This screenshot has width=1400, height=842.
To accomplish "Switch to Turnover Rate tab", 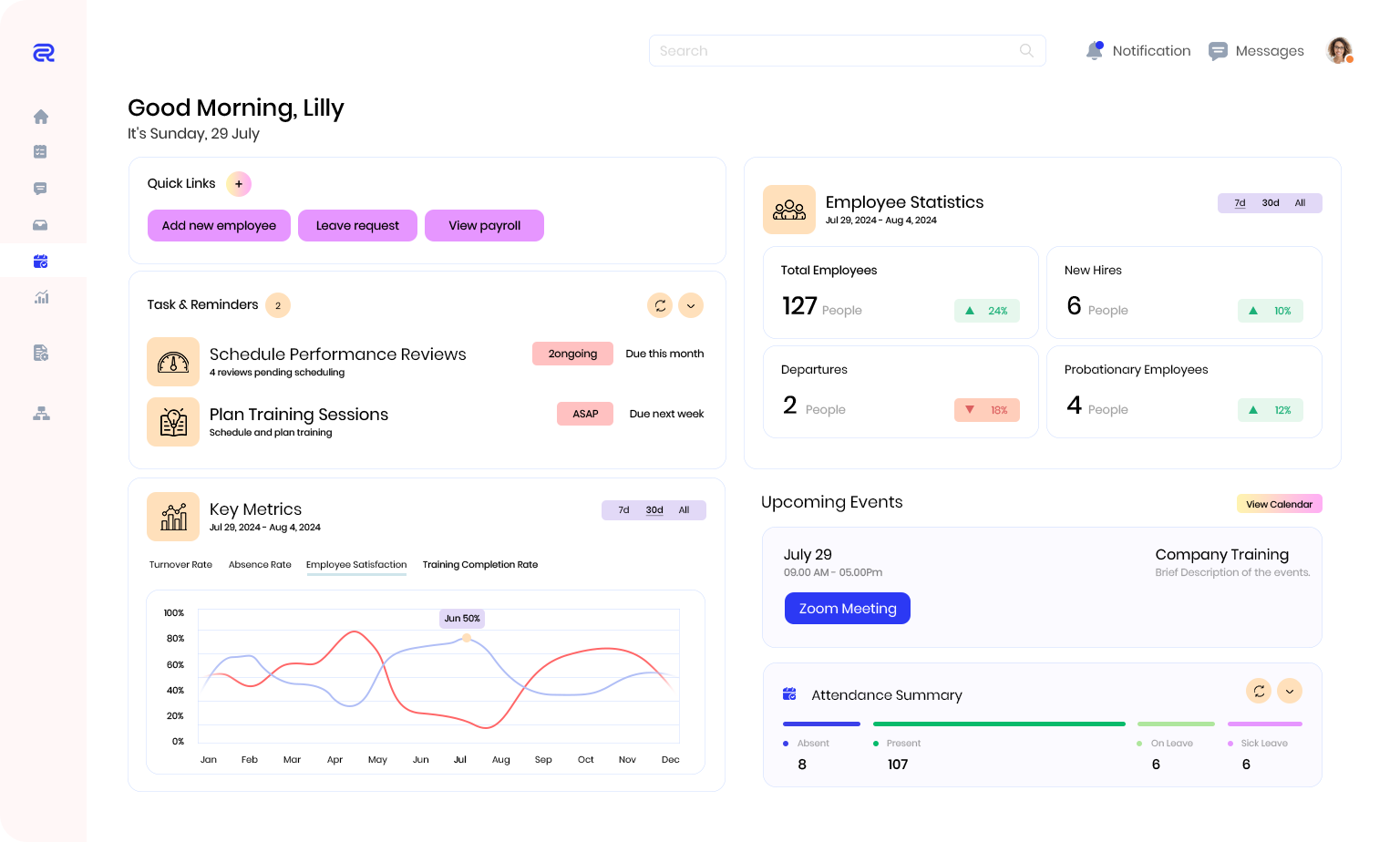I will (180, 565).
